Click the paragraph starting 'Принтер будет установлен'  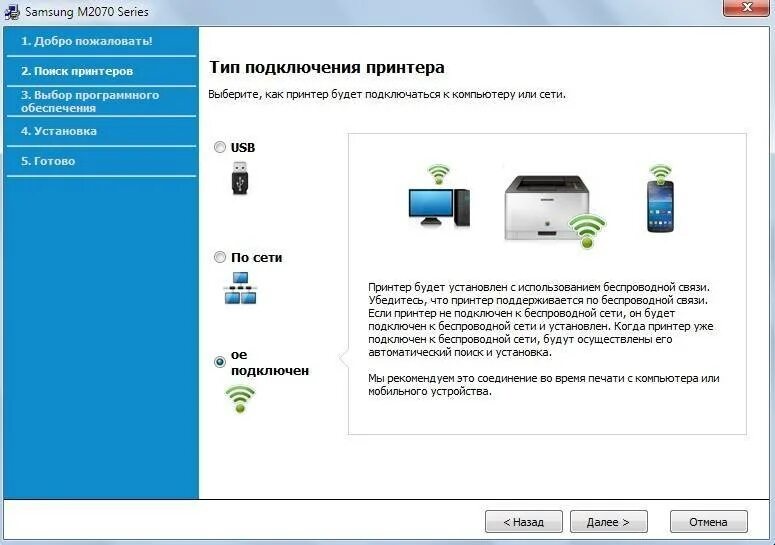[541, 320]
